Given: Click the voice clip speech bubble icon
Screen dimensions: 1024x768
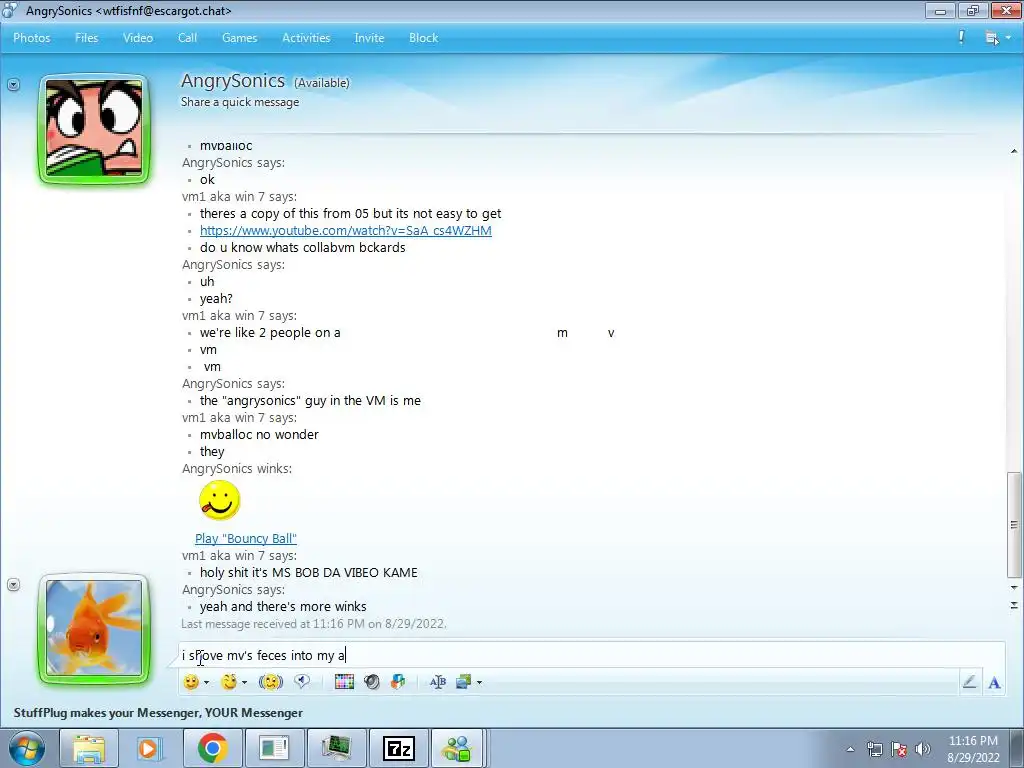Looking at the screenshot, I should tap(302, 682).
